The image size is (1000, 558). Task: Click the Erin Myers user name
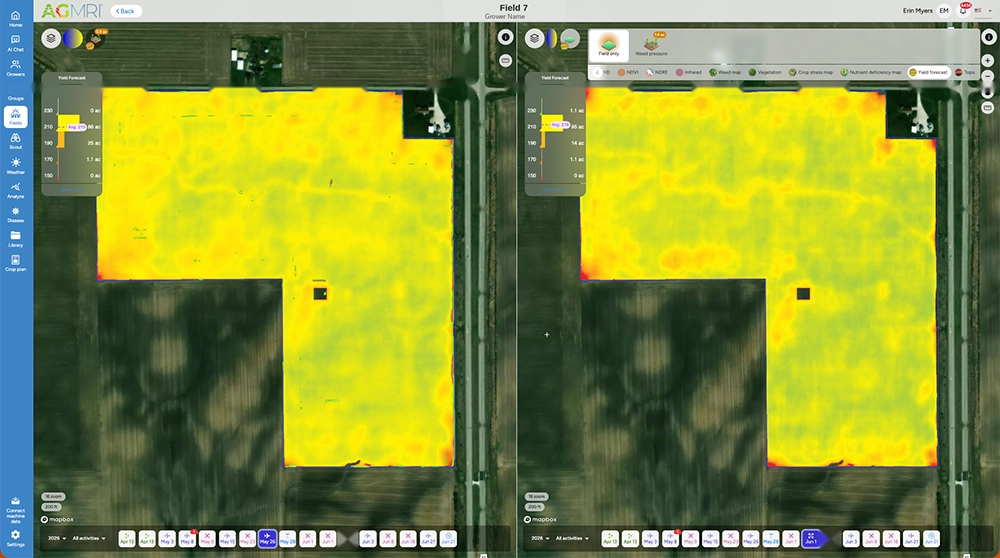(917, 11)
